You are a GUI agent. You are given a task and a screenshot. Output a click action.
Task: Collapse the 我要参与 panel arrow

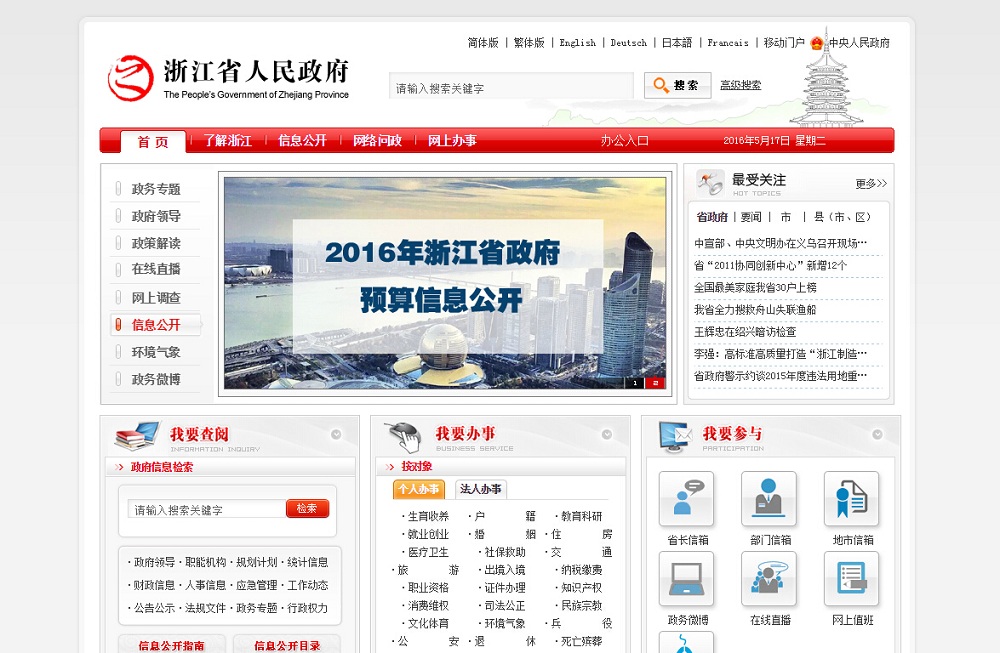878,434
